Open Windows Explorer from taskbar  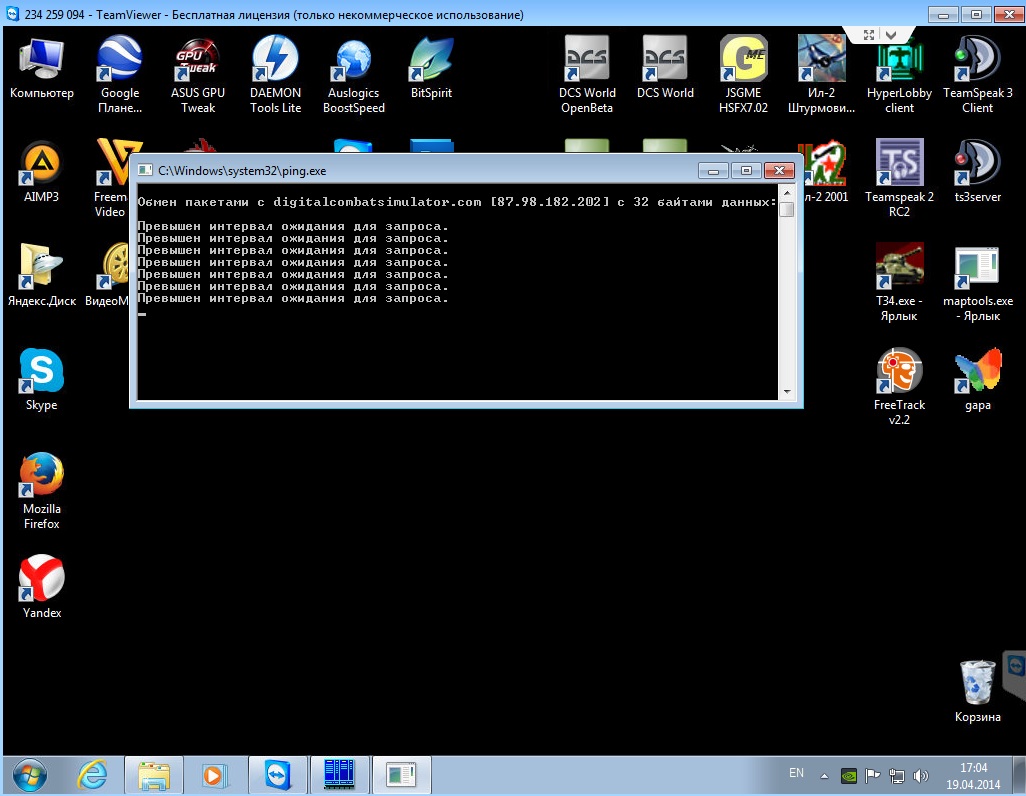(x=154, y=776)
